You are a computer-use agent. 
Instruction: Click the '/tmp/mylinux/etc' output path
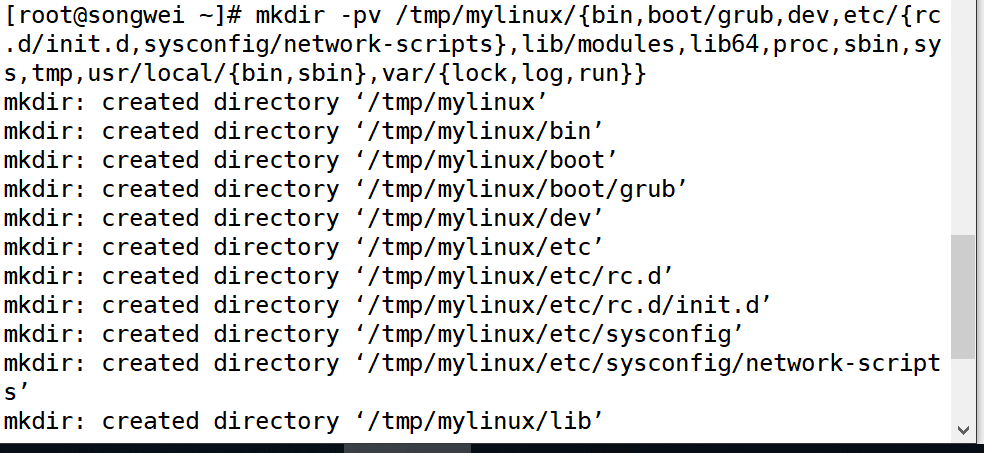[x=479, y=247]
